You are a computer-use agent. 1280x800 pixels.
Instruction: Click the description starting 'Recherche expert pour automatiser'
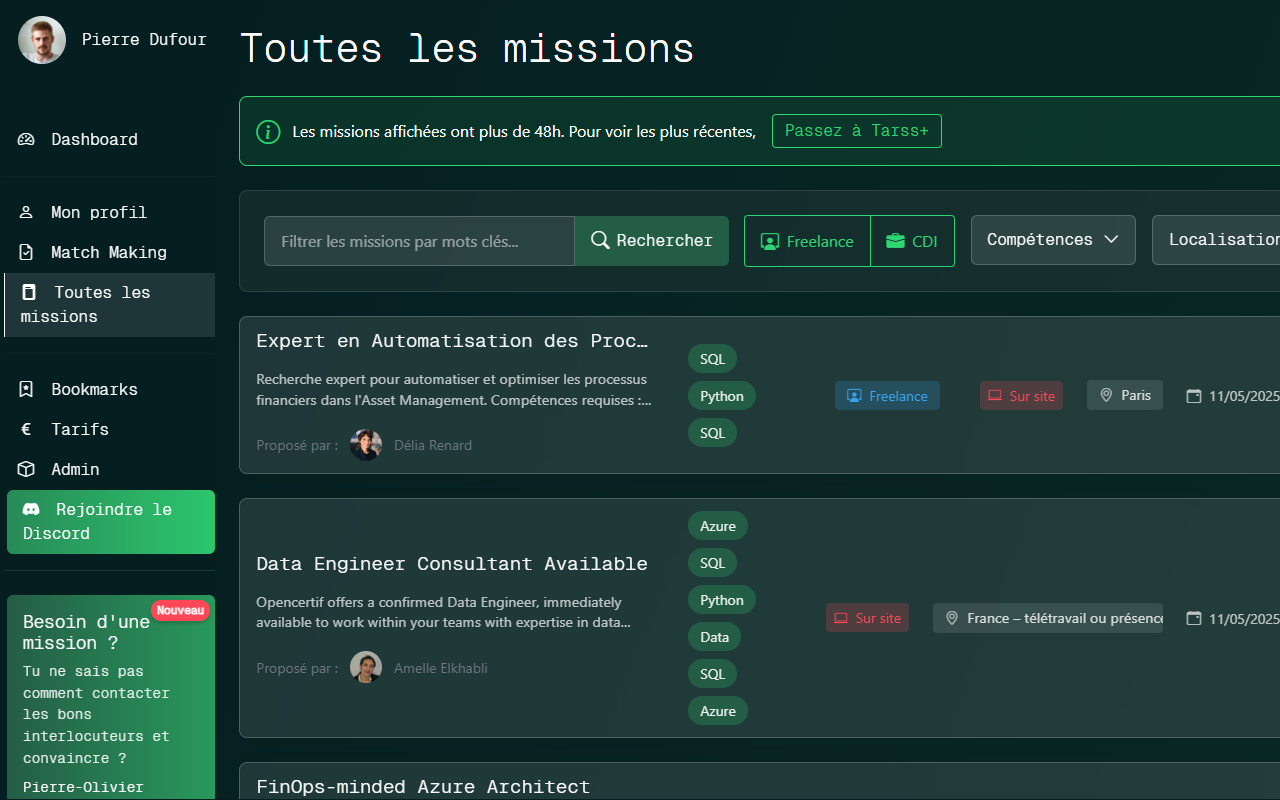point(454,390)
